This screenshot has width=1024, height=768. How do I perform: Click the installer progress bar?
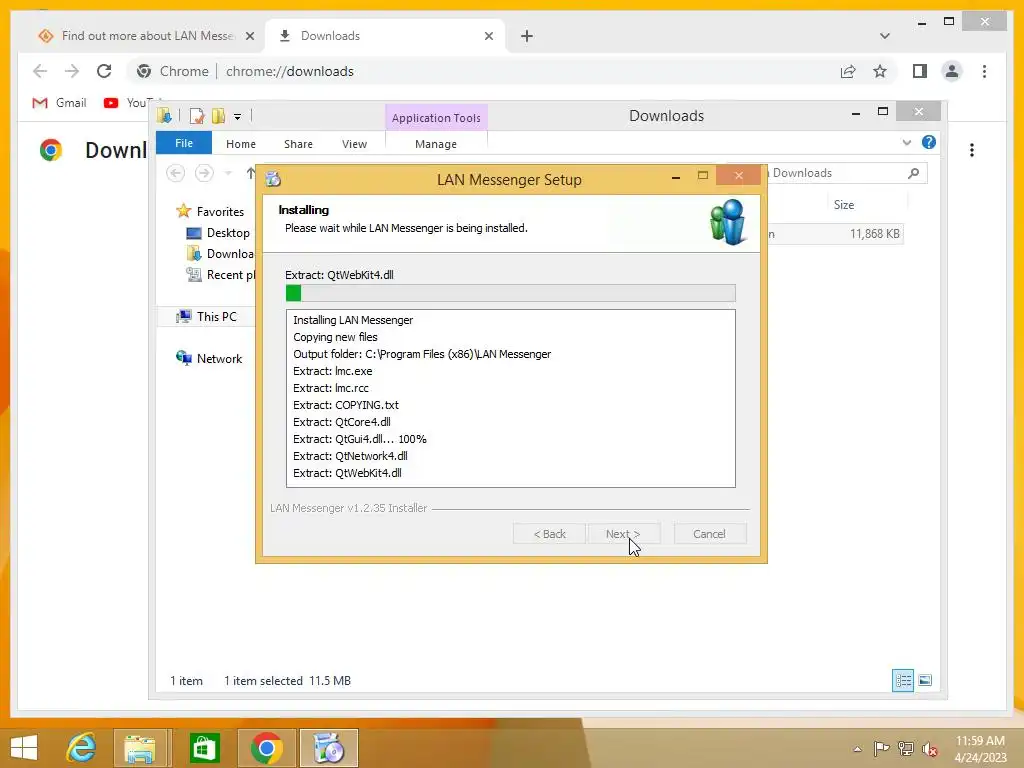coord(511,293)
